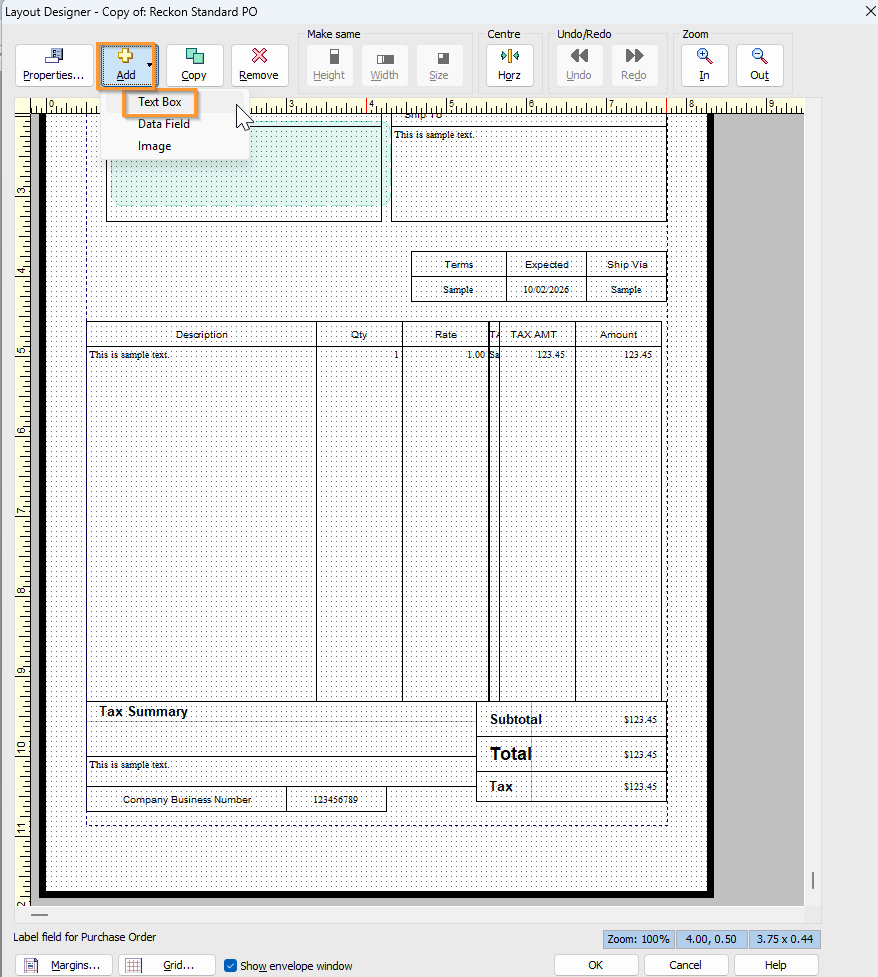Select the Qty column header
Viewport: 878px width, 977px height.
click(x=360, y=335)
